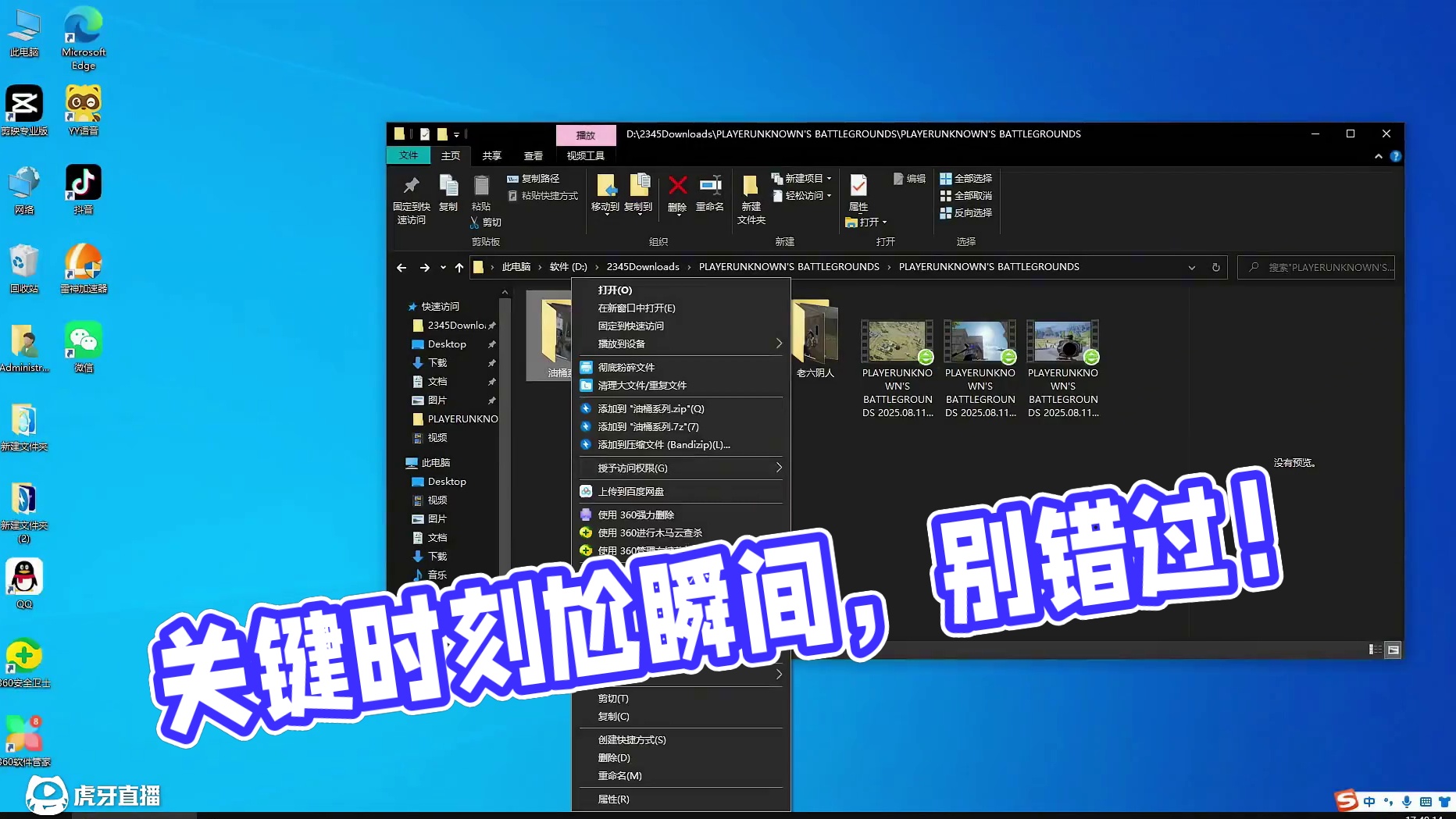Click the back navigation arrow
The height and width of the screenshot is (819, 1456).
pos(401,267)
